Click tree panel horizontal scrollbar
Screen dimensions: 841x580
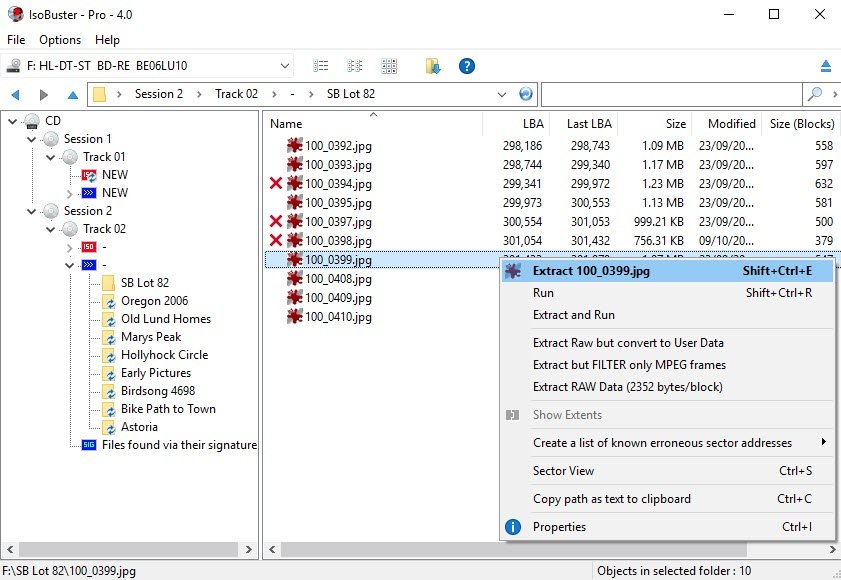click(129, 549)
